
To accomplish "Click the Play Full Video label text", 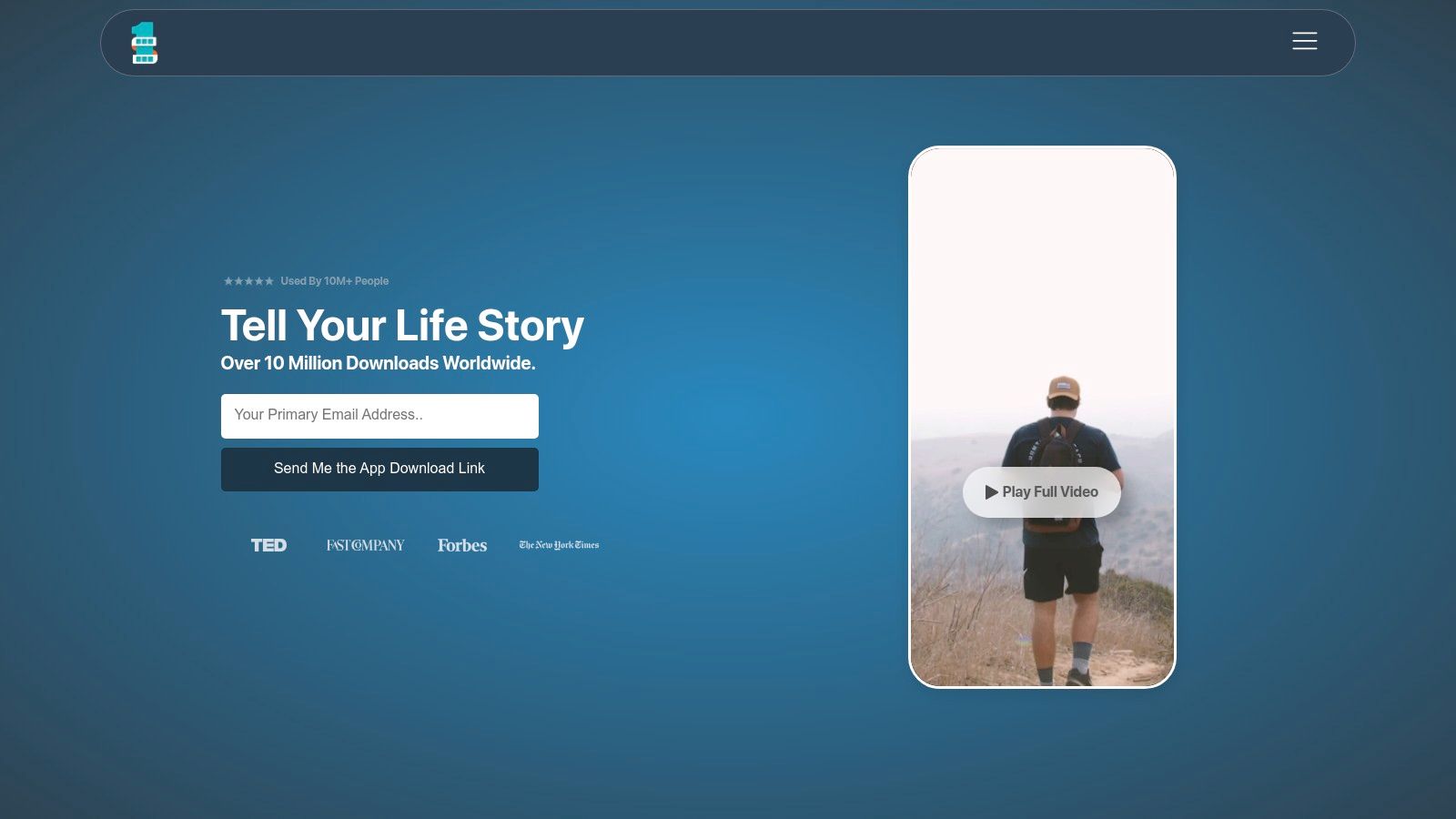I will 1050,492.
